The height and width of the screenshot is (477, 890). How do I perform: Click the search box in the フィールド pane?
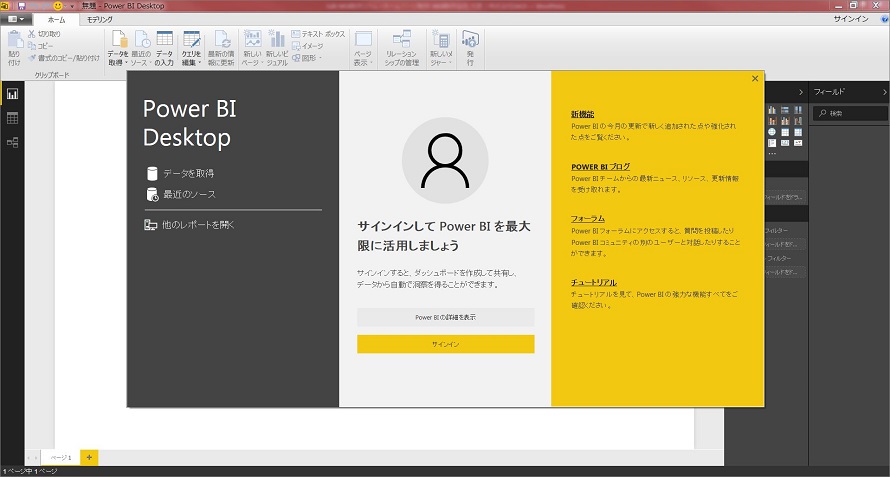point(850,114)
